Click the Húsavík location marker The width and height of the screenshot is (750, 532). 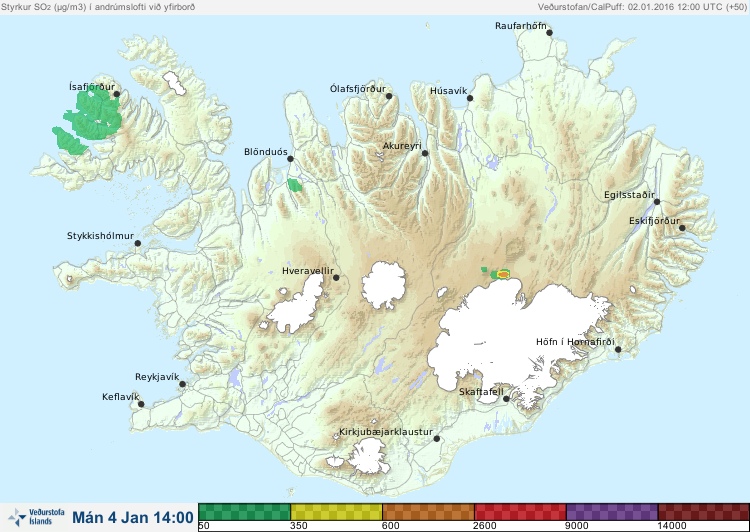pyautogui.click(x=470, y=98)
